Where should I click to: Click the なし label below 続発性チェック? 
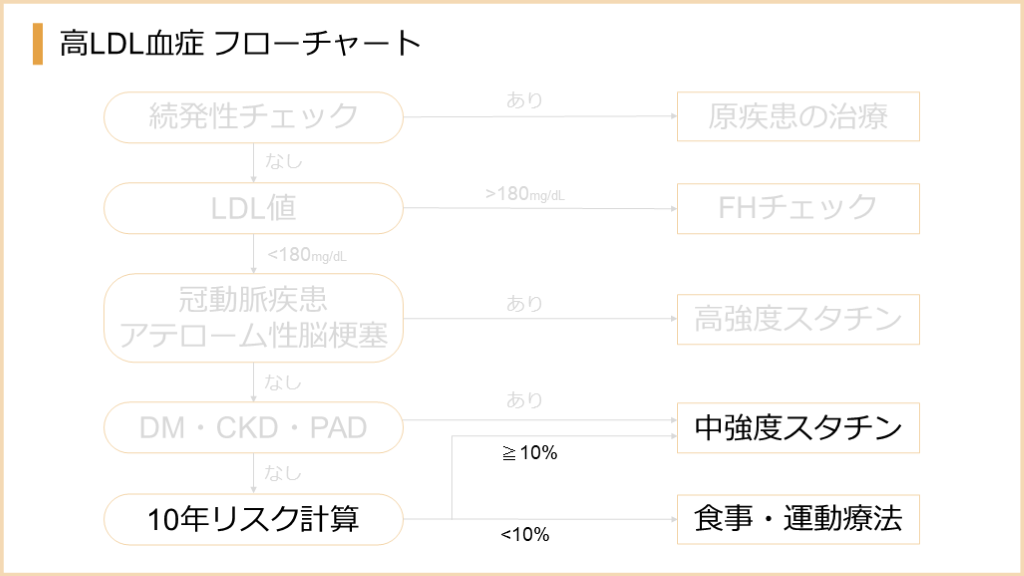tap(283, 160)
